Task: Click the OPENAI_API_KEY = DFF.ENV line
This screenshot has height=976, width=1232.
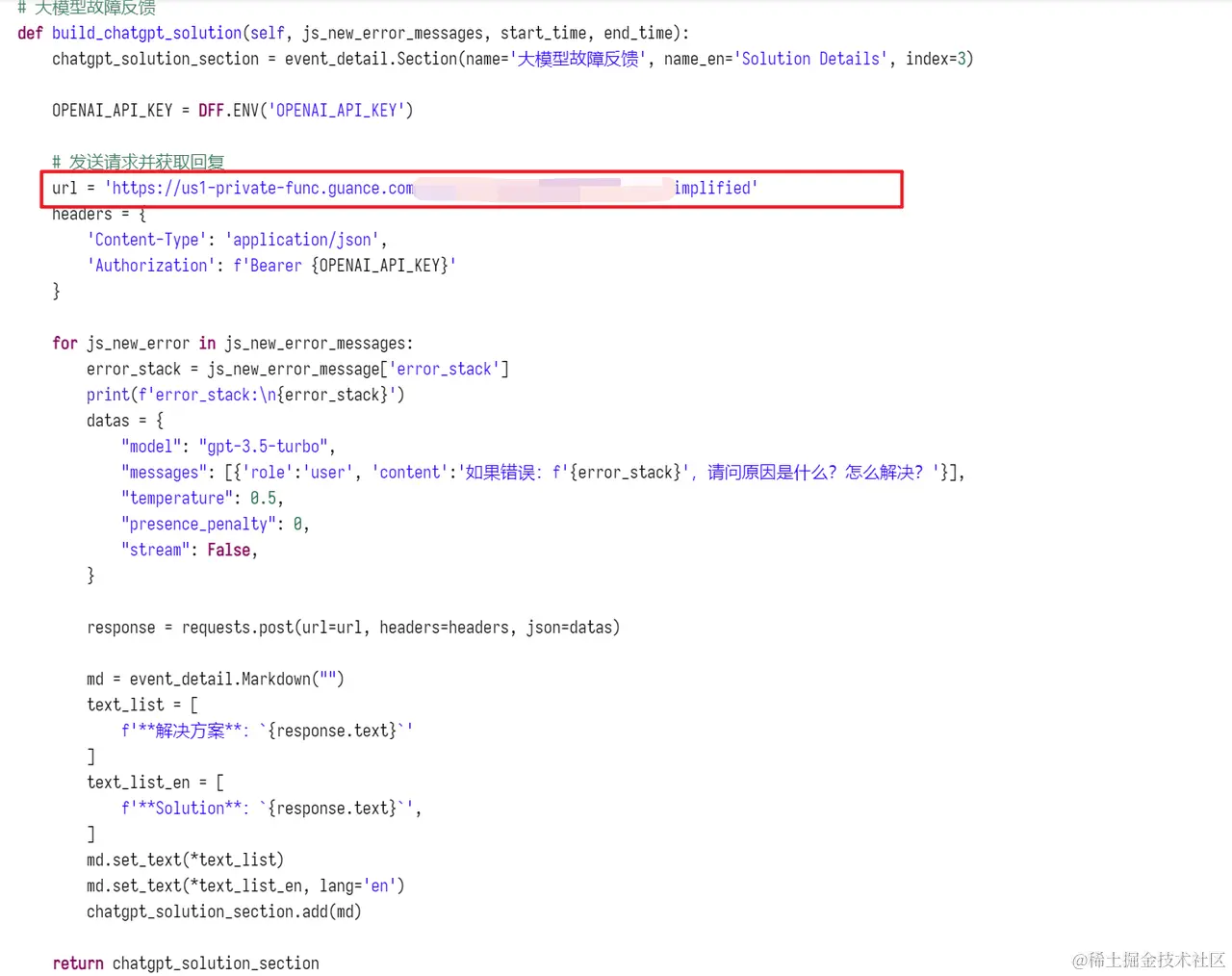Action: point(233,111)
